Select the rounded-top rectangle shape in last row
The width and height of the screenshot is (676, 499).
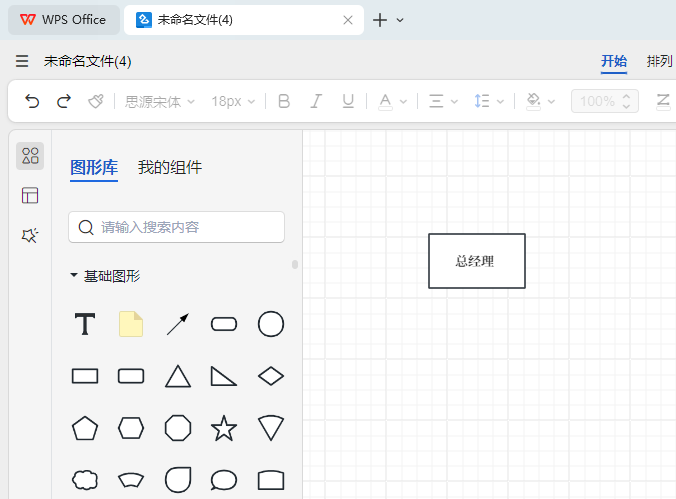coord(271,480)
